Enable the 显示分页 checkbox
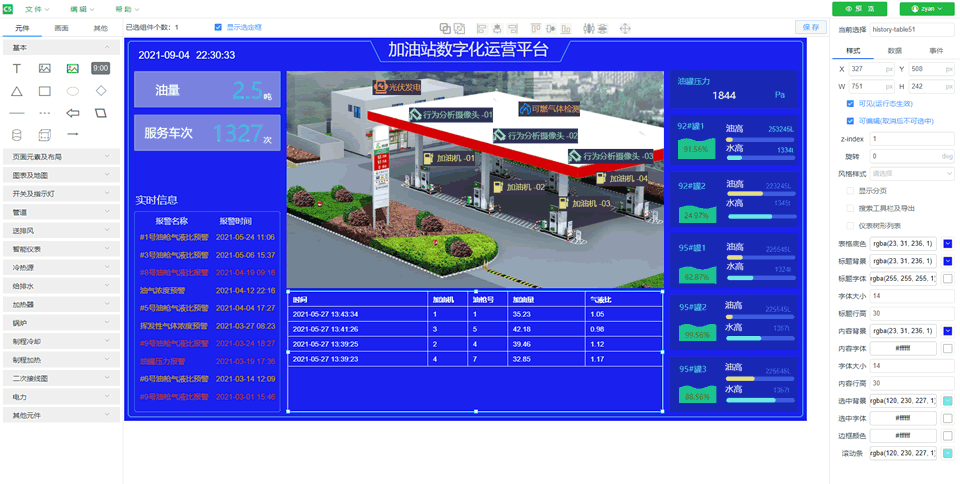960x484 pixels. point(850,191)
